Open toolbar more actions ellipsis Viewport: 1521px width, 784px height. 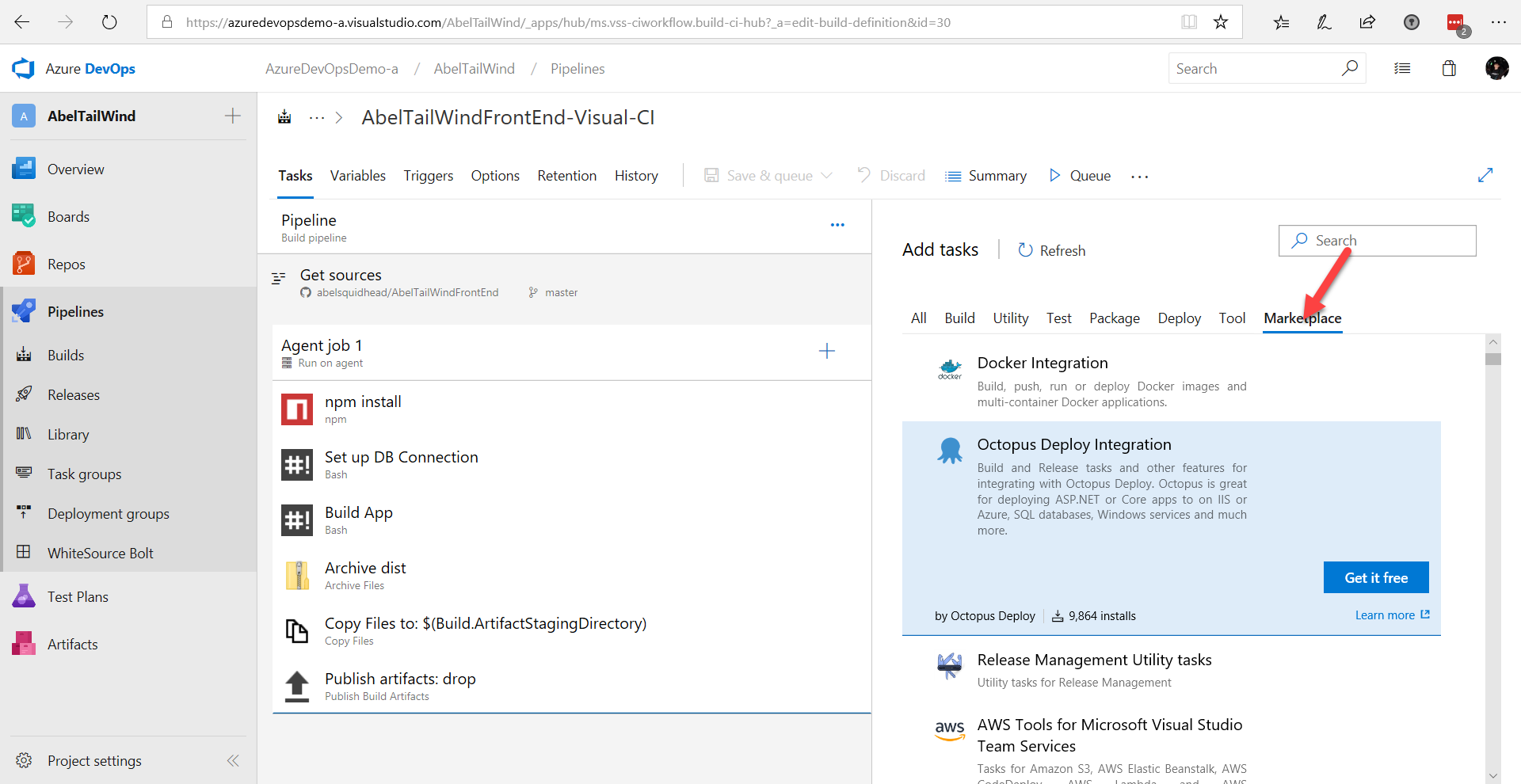(x=1140, y=177)
